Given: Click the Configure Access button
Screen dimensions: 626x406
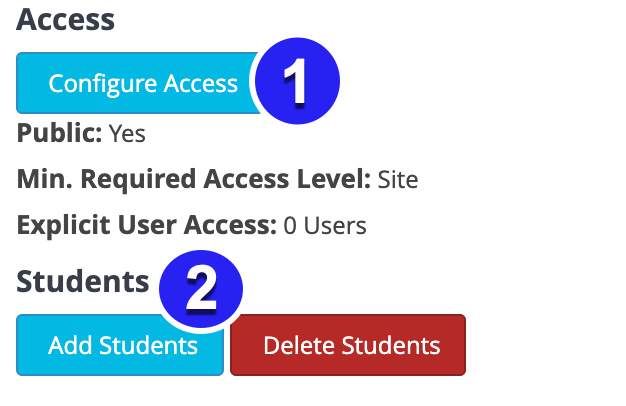Looking at the screenshot, I should pyautogui.click(x=136, y=83).
